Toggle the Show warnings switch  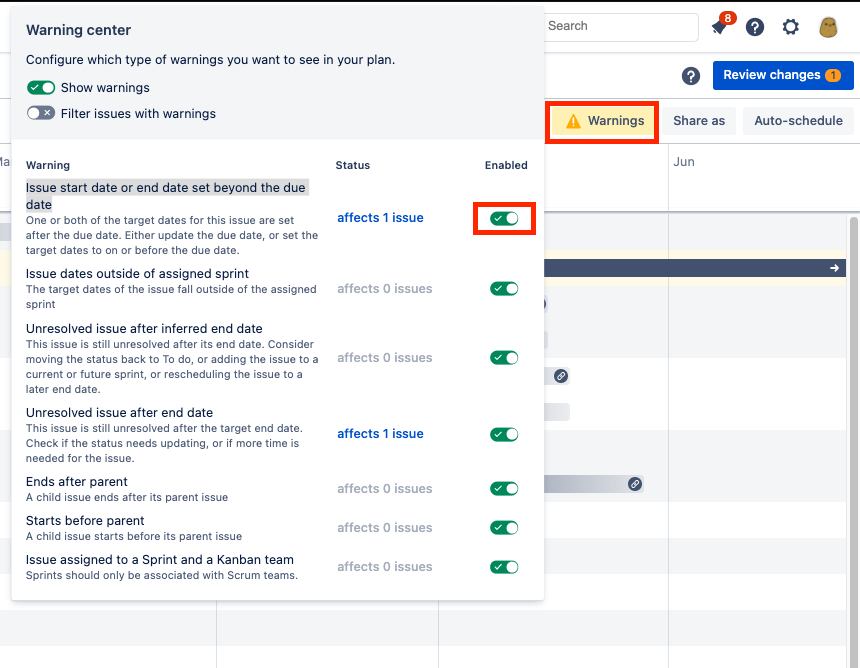point(41,88)
